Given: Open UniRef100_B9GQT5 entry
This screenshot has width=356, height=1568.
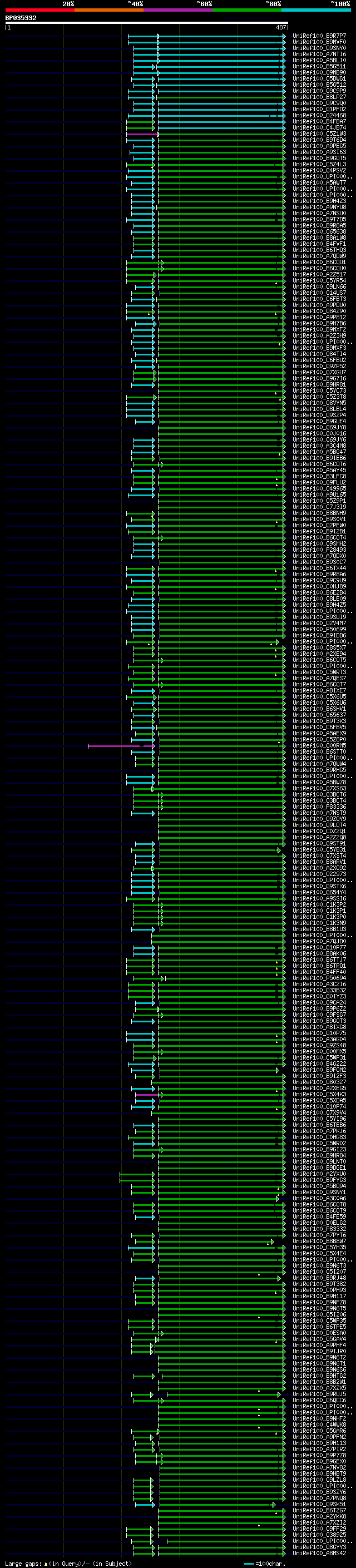Looking at the screenshot, I should point(319,159).
